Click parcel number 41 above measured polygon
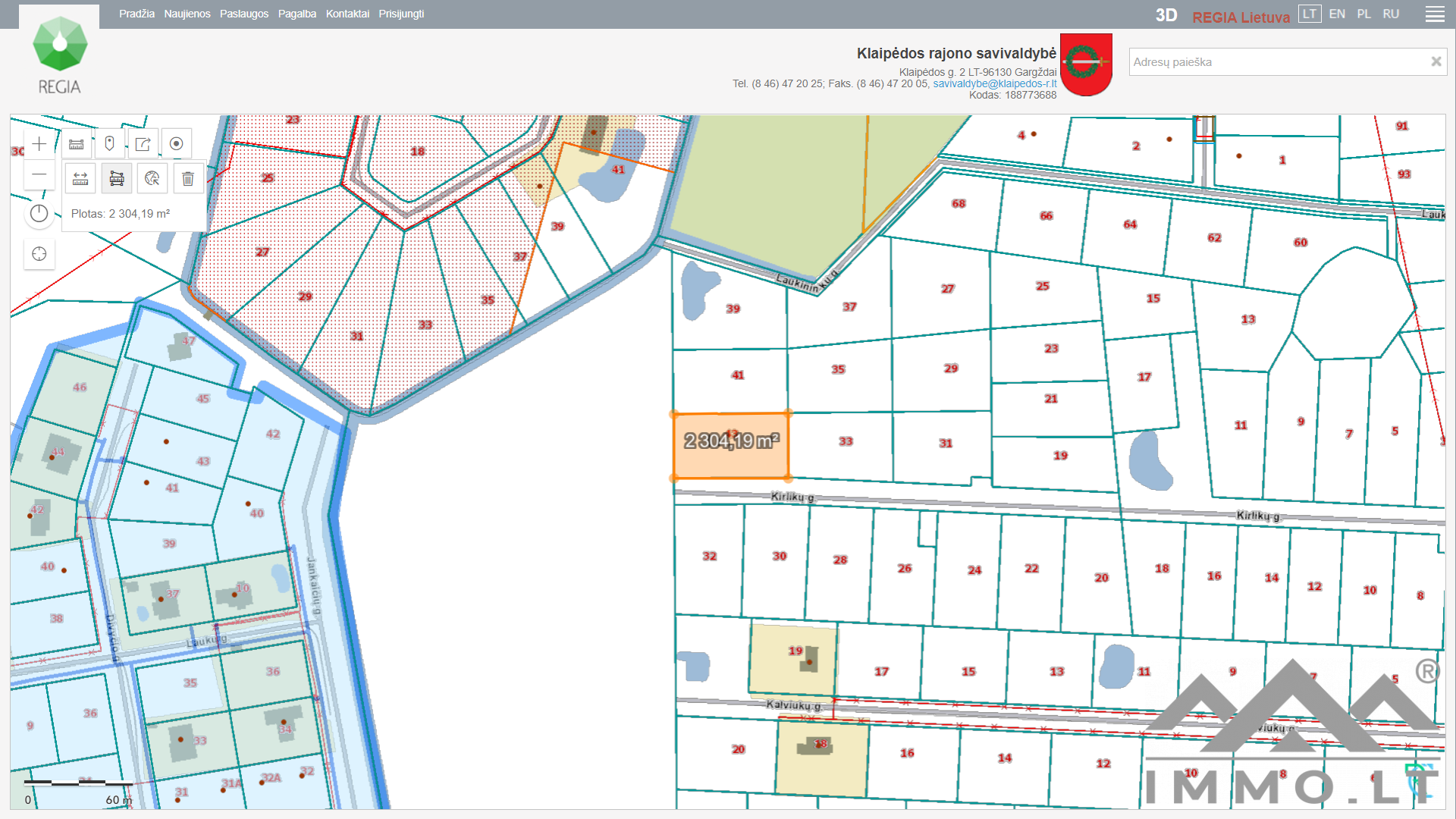The width and height of the screenshot is (1456, 819). click(x=738, y=375)
